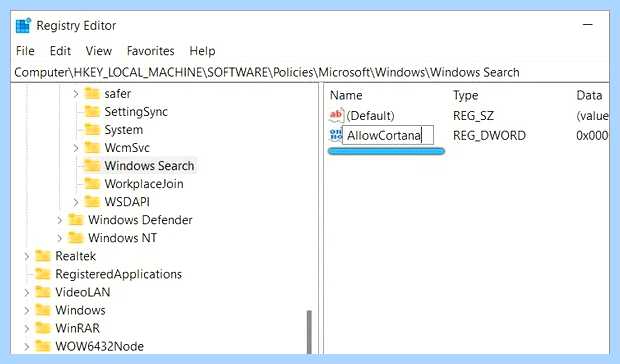Screen dimensions: 620x364
Task: Sort by the Name column header
Action: [346, 95]
